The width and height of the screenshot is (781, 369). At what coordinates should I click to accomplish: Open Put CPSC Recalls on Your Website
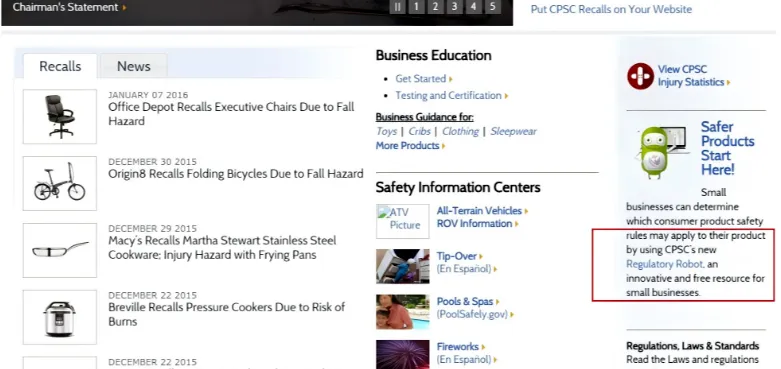coord(611,9)
